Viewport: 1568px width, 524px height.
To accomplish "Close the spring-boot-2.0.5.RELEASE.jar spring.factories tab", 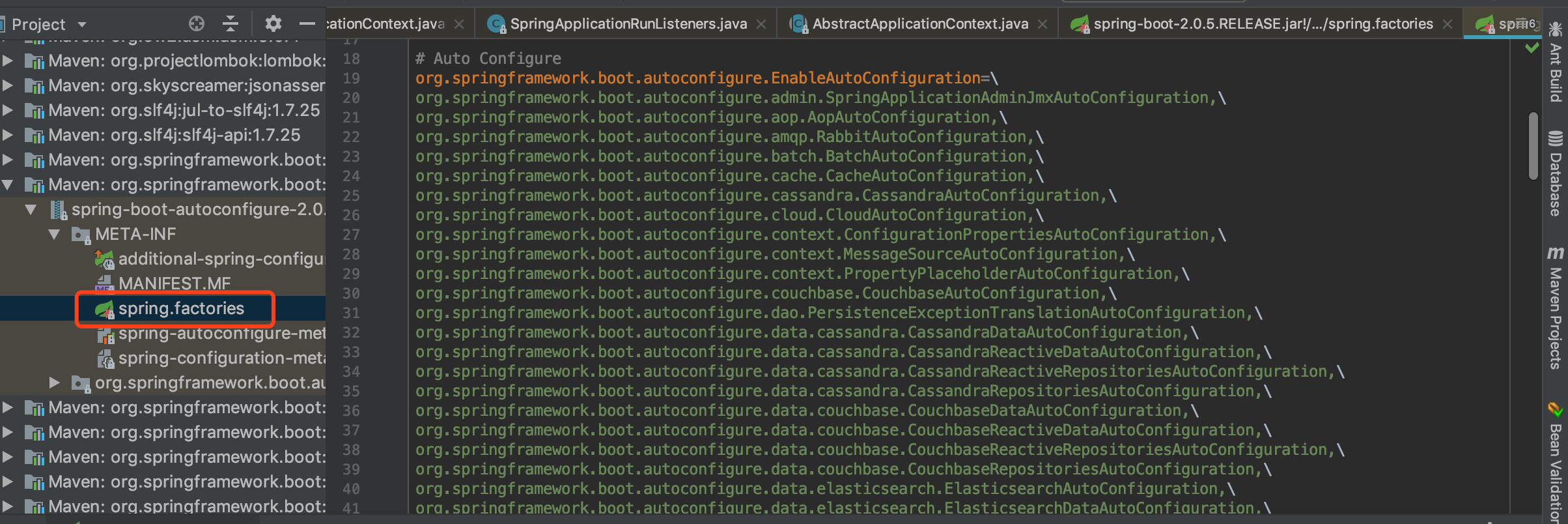I will (x=1448, y=24).
